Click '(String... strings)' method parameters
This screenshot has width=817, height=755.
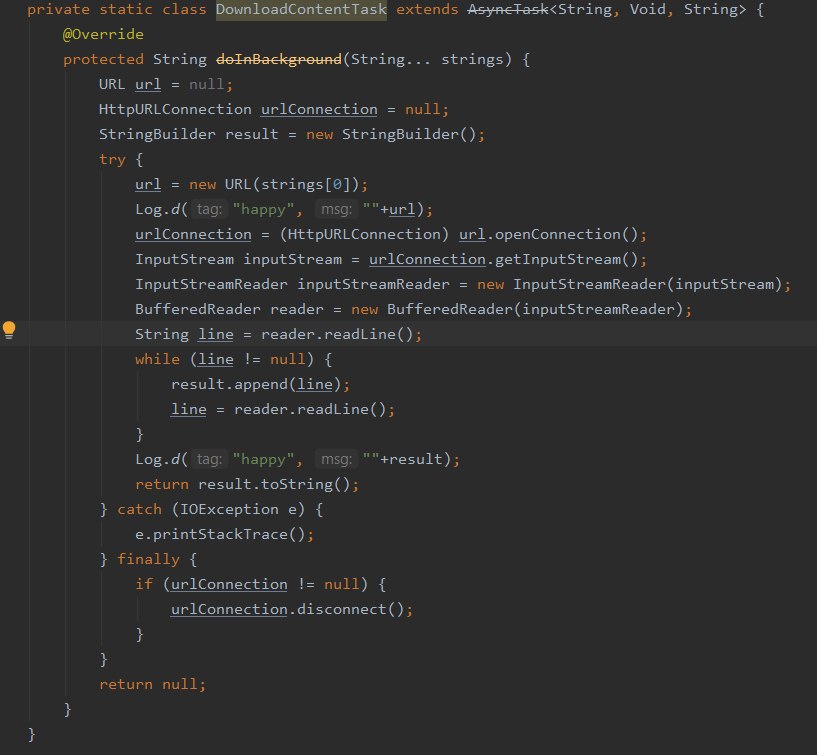click(x=427, y=59)
